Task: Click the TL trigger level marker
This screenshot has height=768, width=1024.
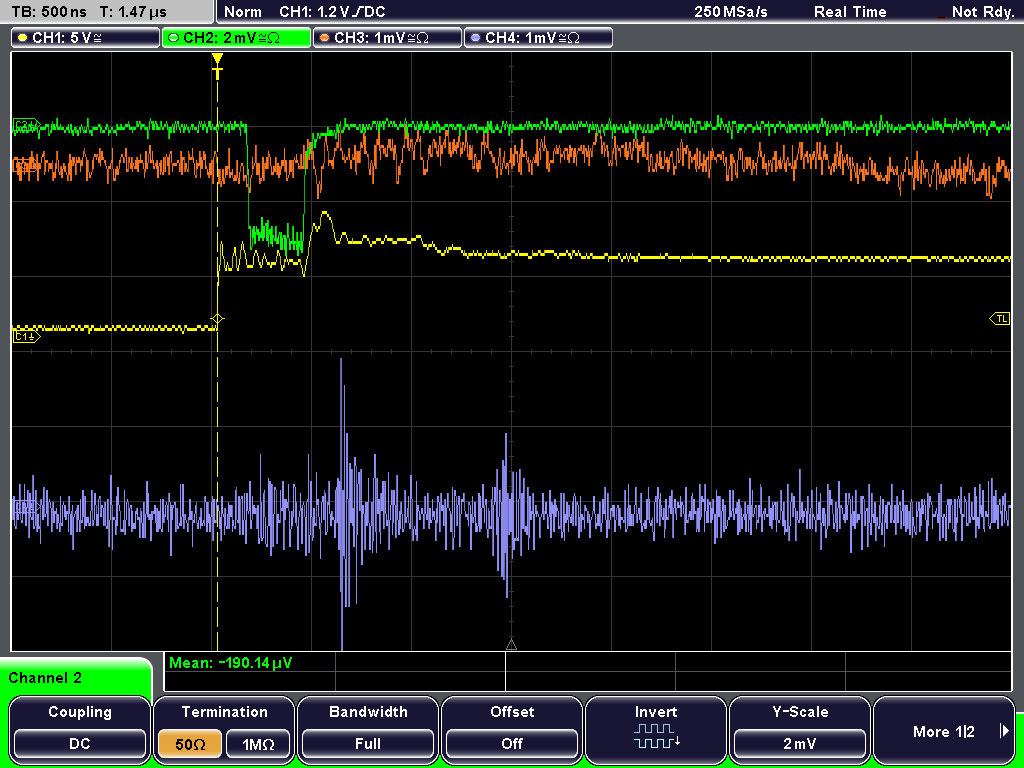Action: pos(1000,319)
